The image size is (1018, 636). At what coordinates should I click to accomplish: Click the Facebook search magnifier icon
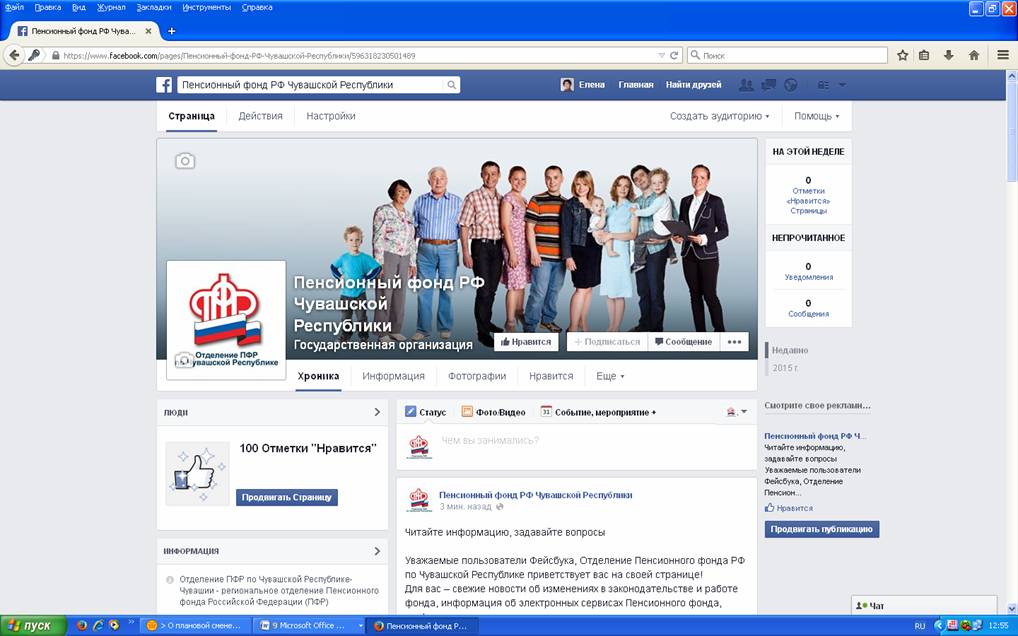coord(451,85)
